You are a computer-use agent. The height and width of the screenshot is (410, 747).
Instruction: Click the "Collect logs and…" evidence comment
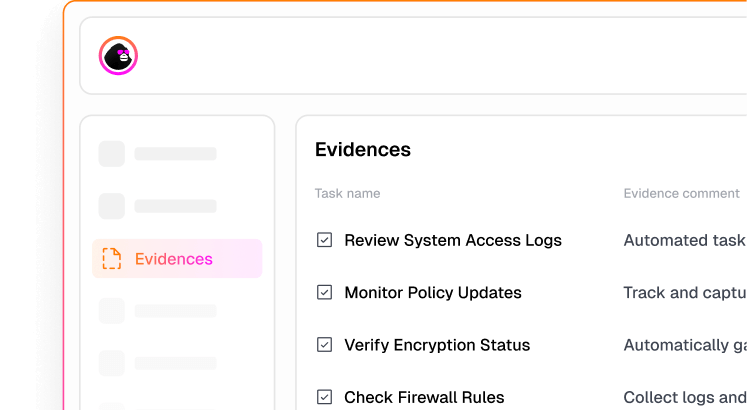[684, 397]
